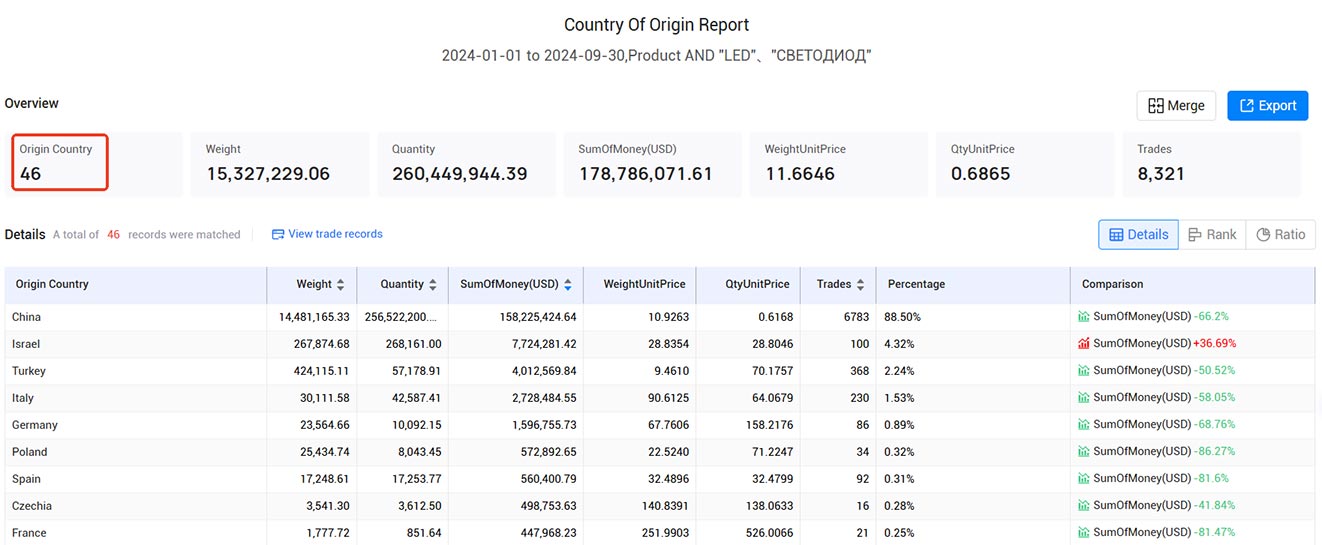Viewport: 1322px width, 545px height.
Task: Switch to the Details view tab
Action: 1138,234
